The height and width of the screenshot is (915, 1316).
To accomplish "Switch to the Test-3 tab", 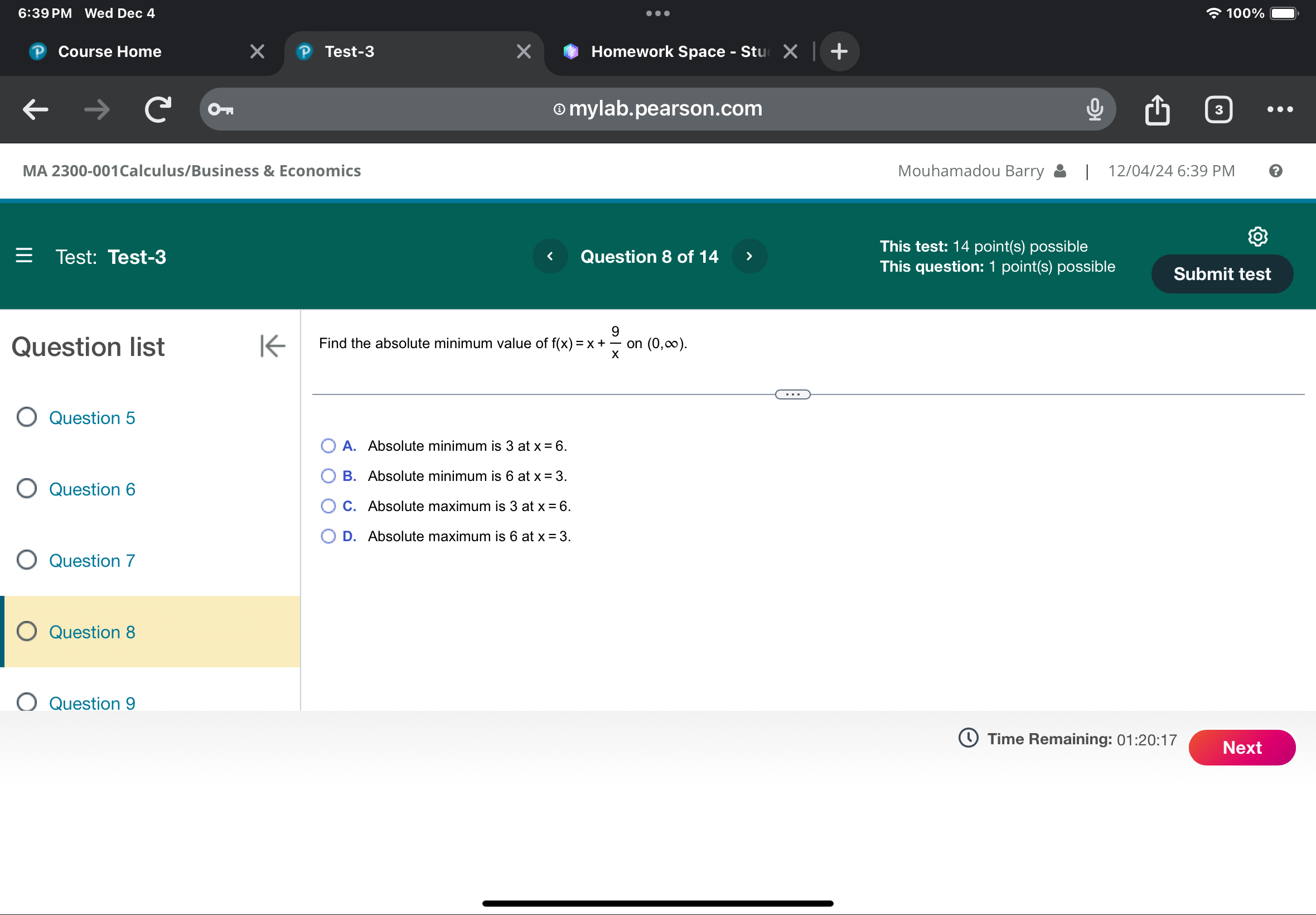I will (x=414, y=51).
